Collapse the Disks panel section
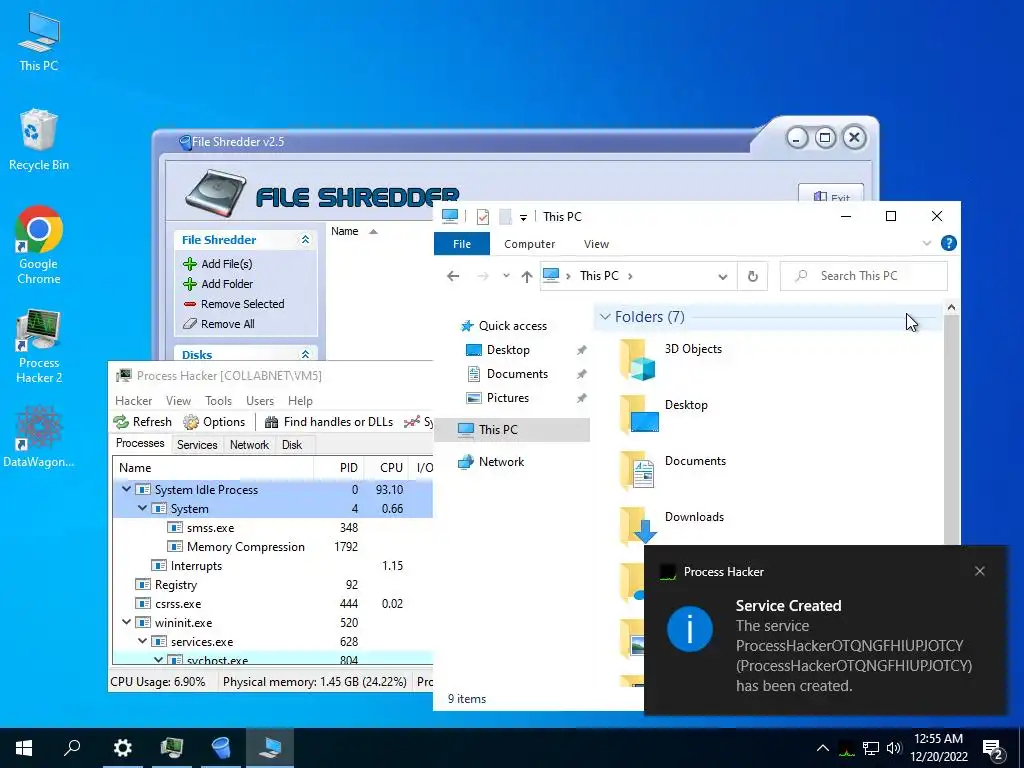Viewport: 1024px width, 768px height. coord(305,355)
